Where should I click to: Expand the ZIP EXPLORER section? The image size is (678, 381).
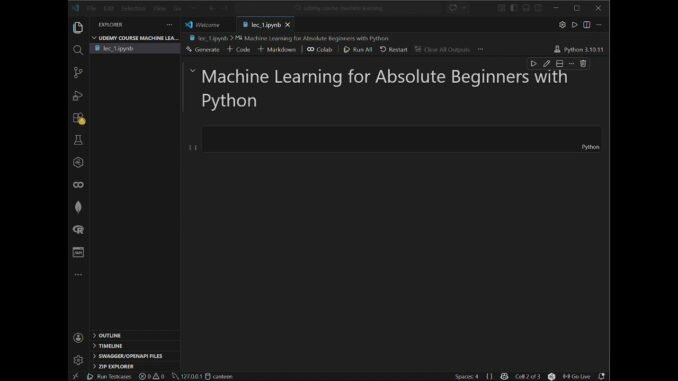coord(135,366)
